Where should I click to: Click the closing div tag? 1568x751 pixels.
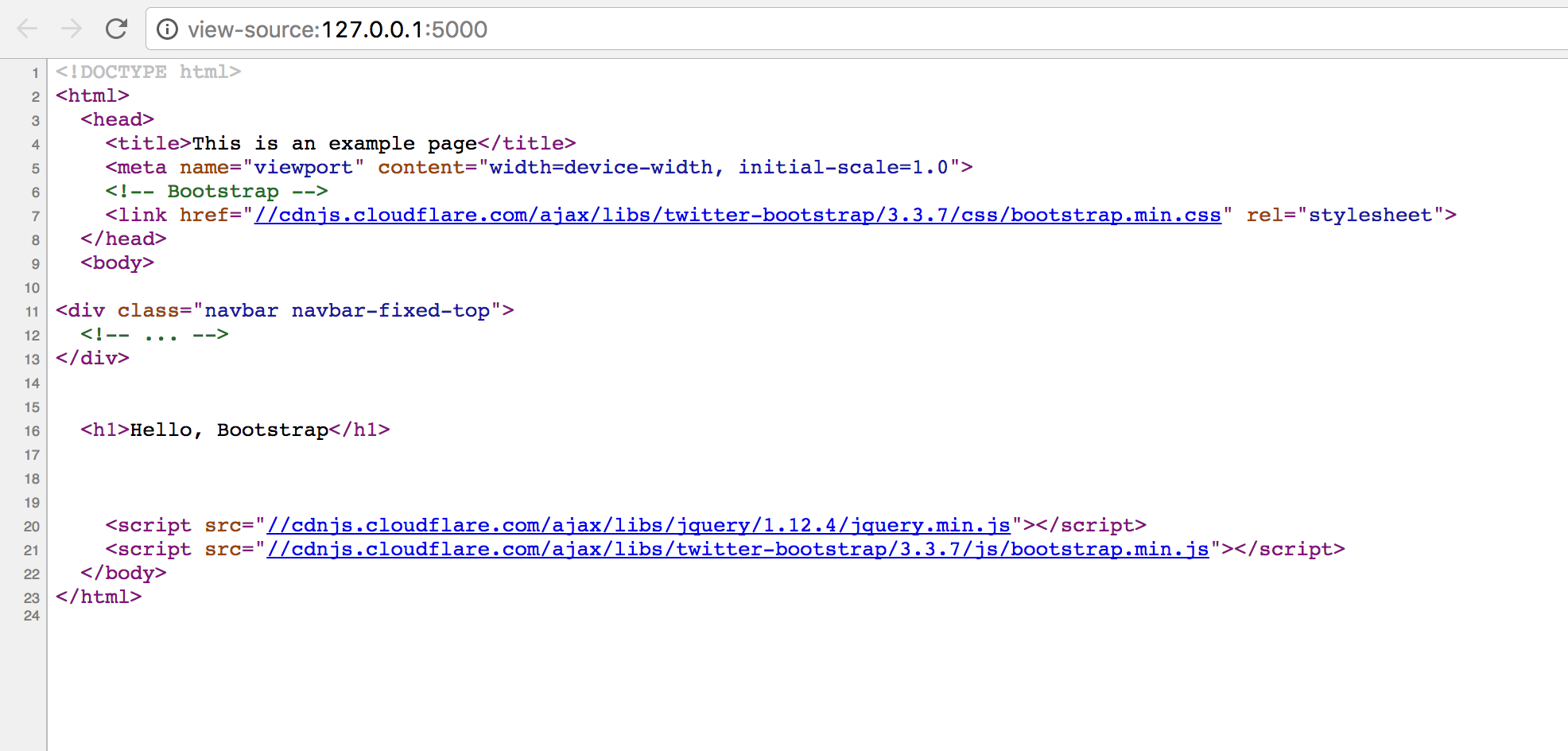(x=92, y=358)
